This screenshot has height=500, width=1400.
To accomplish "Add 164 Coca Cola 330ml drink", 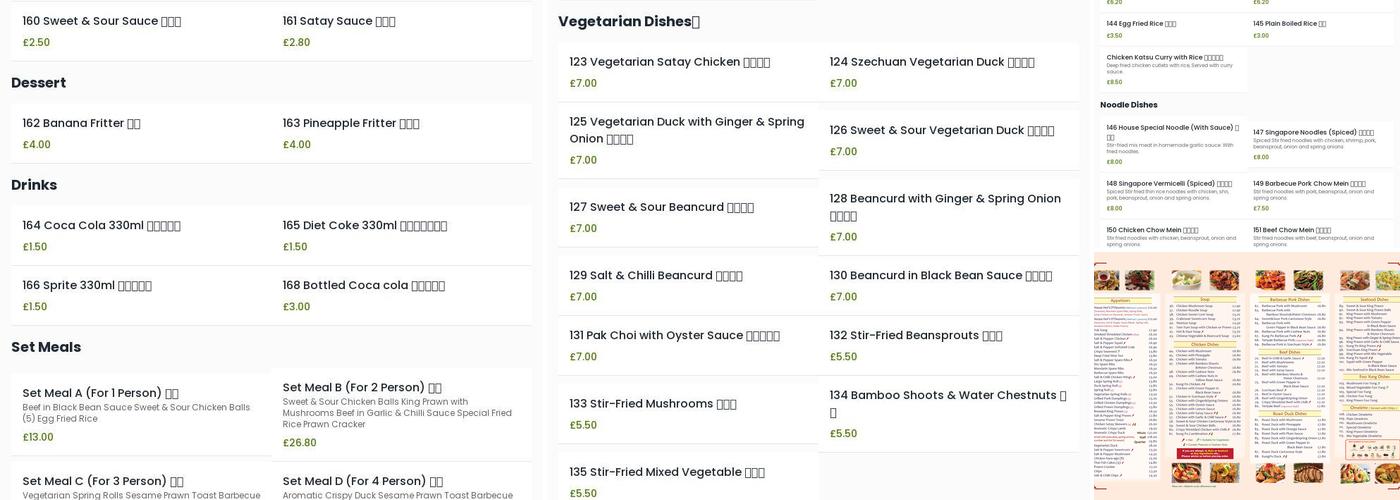I will click(x=101, y=225).
